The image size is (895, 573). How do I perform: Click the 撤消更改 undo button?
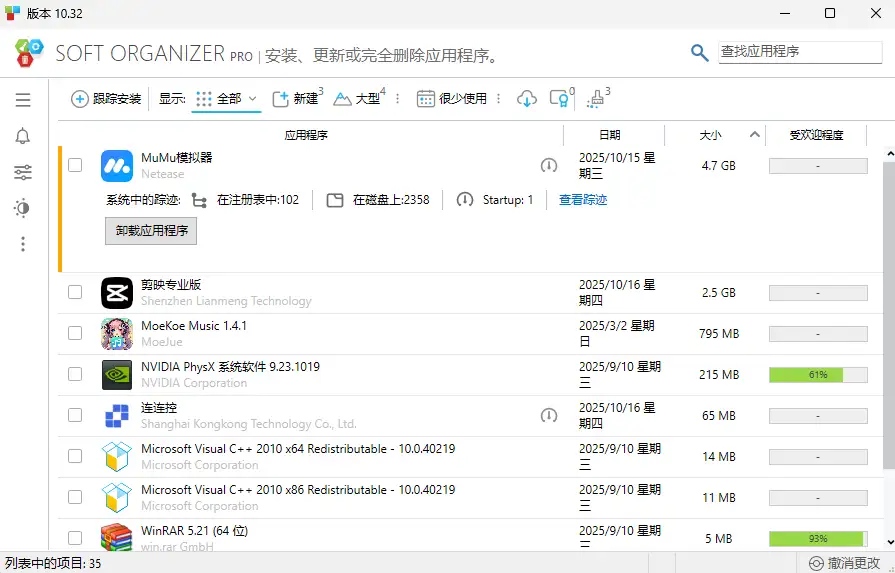click(x=845, y=563)
